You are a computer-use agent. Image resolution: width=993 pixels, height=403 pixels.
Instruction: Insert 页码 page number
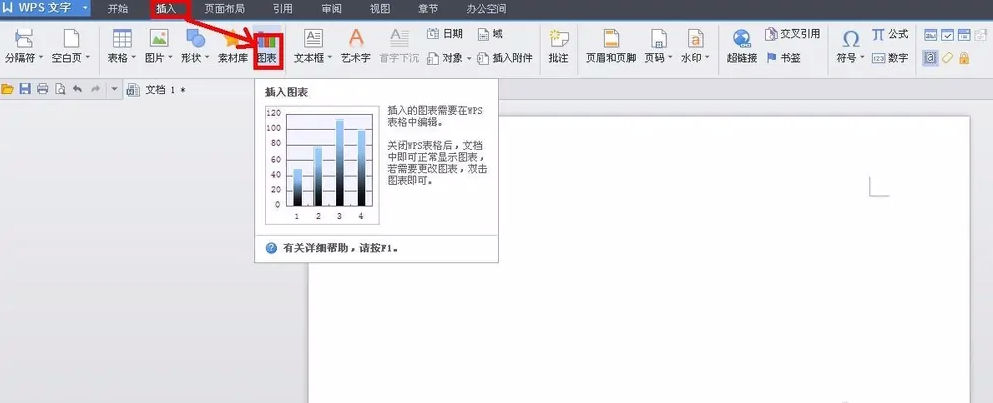pyautogui.click(x=659, y=46)
